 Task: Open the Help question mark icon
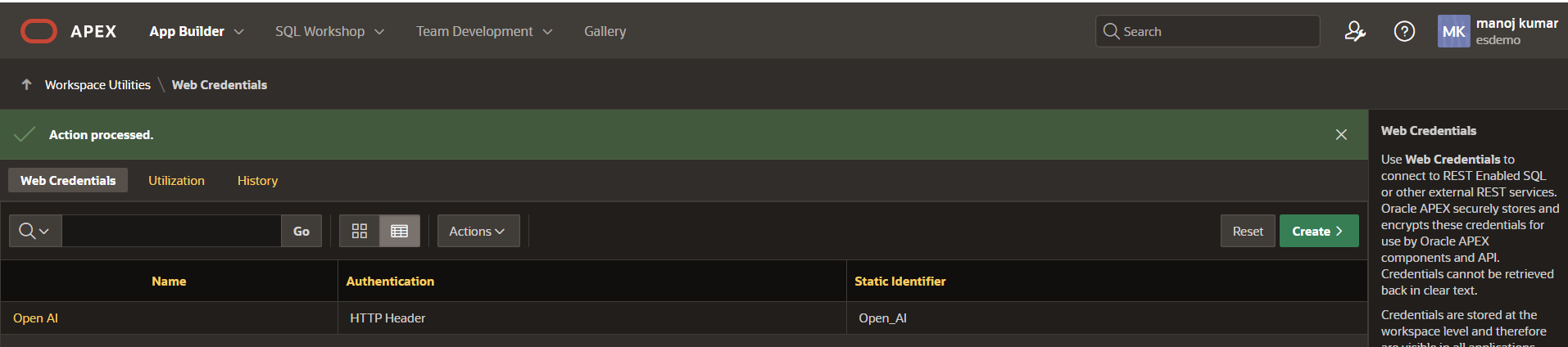[1404, 31]
